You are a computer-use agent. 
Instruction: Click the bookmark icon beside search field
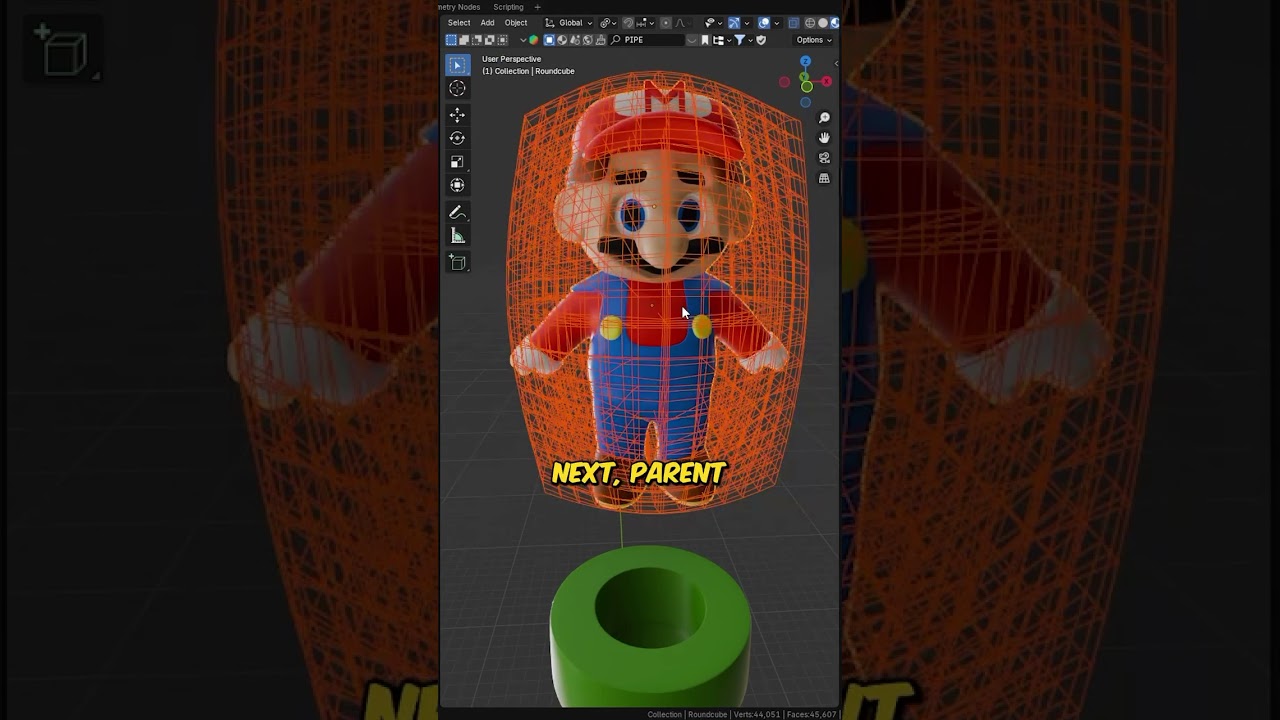point(705,40)
